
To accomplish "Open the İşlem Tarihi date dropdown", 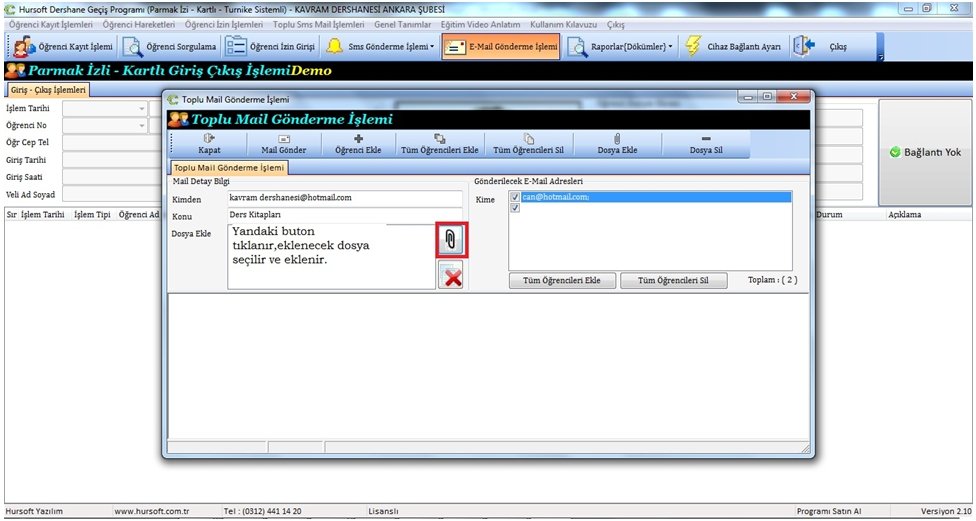I will 141,108.
